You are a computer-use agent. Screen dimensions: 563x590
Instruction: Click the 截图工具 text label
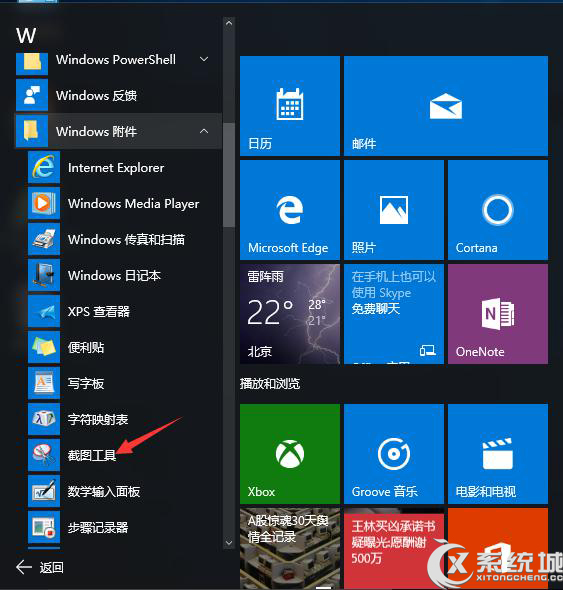tap(92, 455)
